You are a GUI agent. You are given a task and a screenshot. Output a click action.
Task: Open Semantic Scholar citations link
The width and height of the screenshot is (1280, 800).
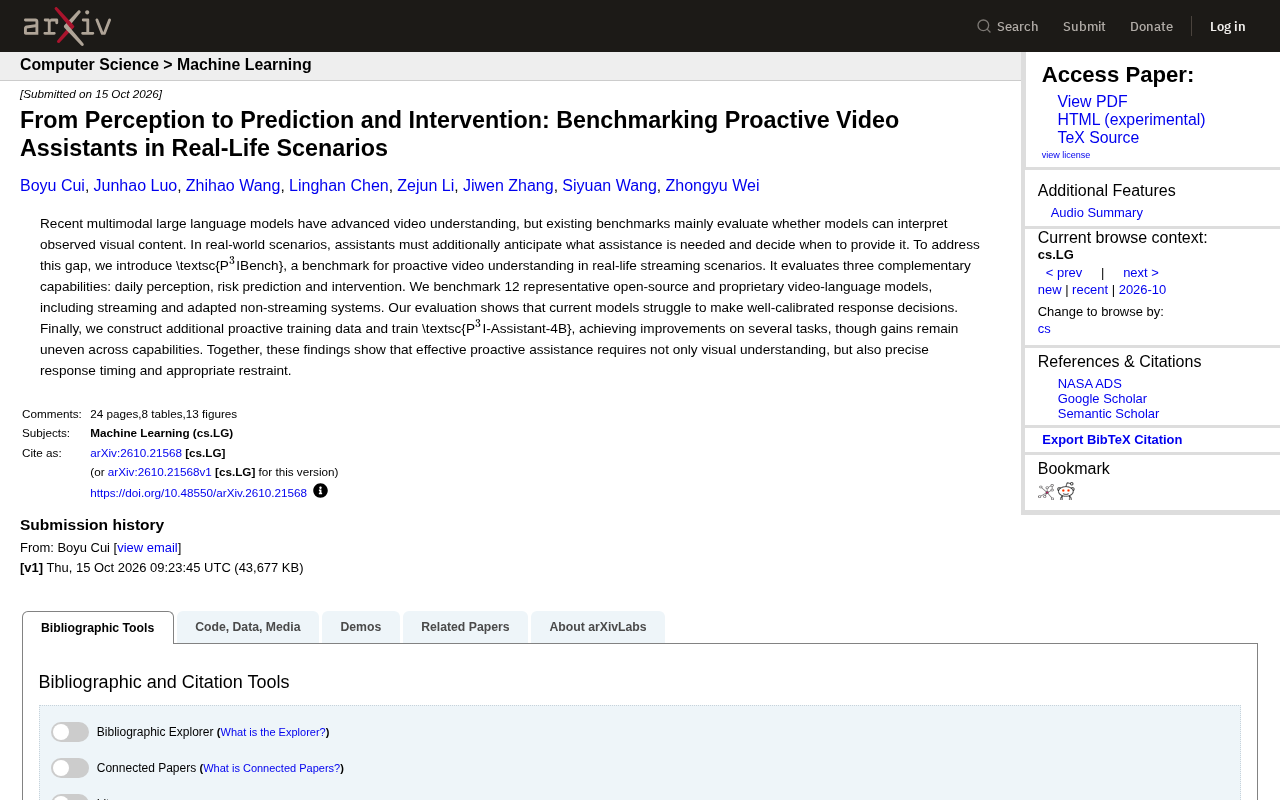[1108, 414]
